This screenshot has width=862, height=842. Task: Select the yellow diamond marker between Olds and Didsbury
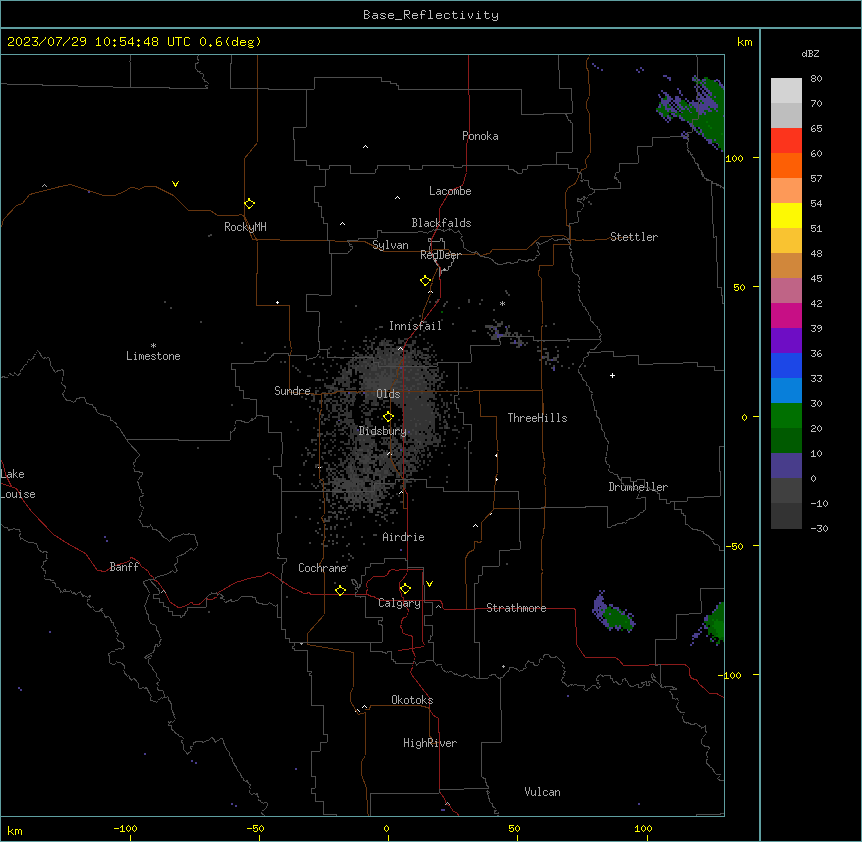pyautogui.click(x=389, y=417)
